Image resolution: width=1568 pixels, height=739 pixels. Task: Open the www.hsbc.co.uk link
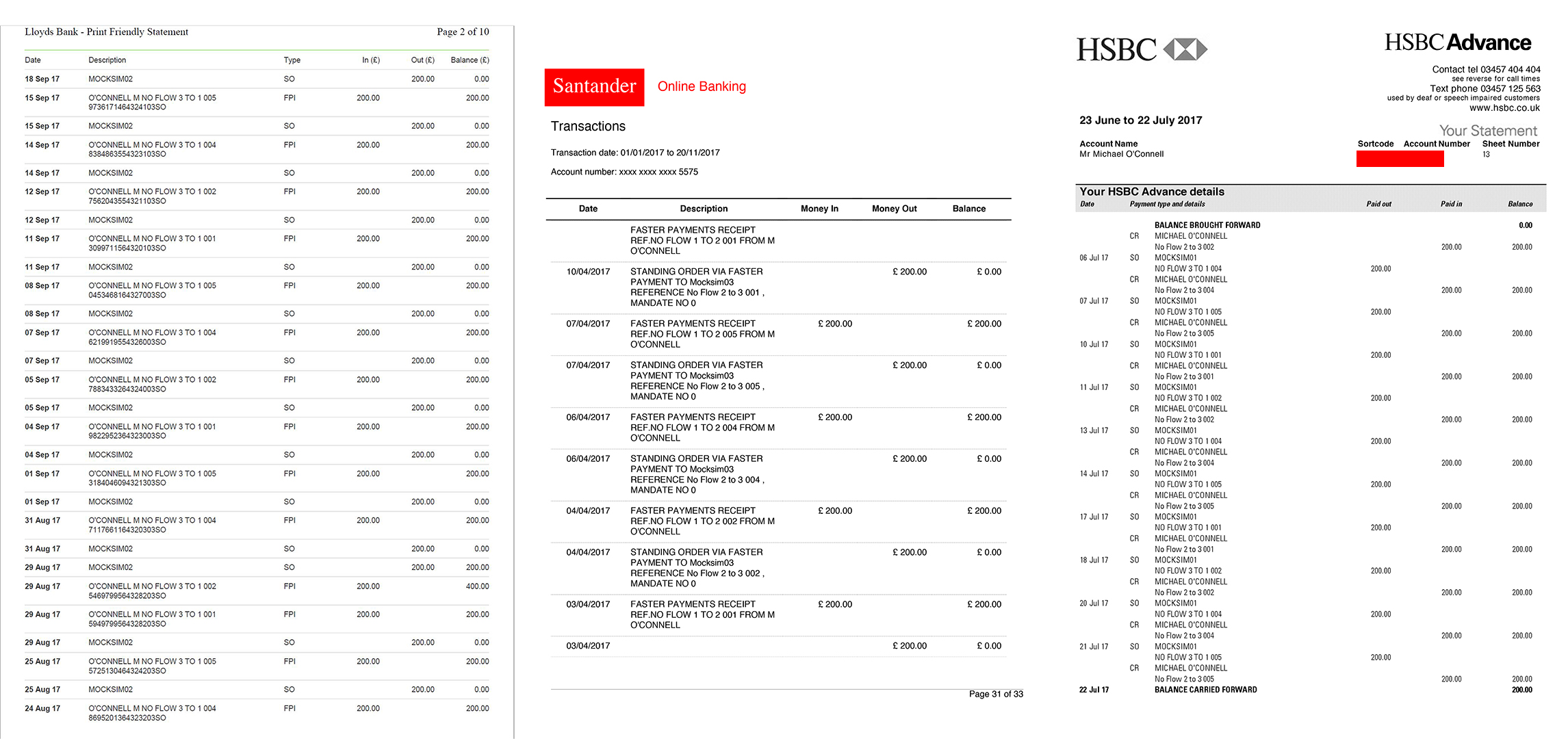click(x=1504, y=107)
